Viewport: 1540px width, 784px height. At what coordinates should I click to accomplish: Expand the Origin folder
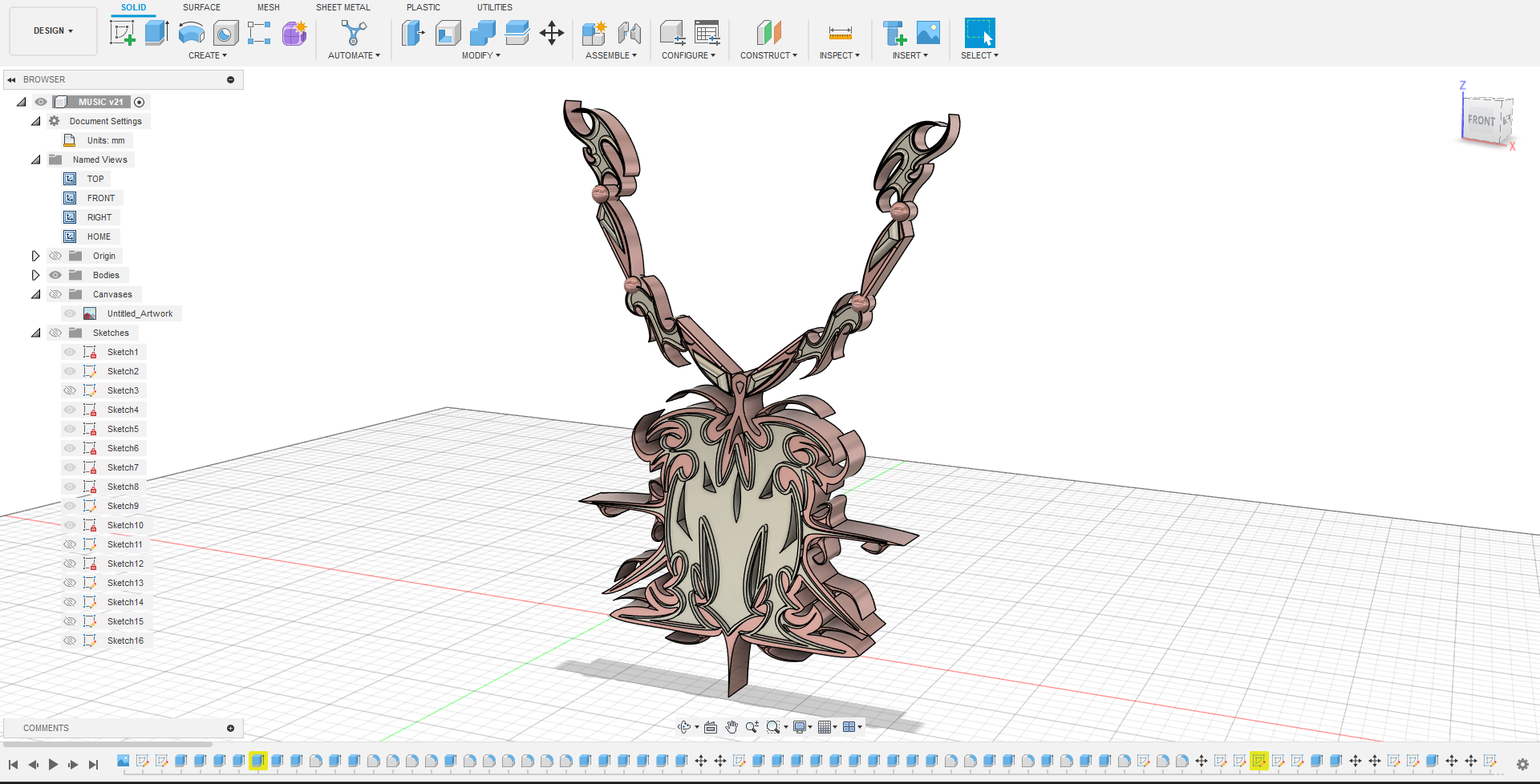click(35, 256)
